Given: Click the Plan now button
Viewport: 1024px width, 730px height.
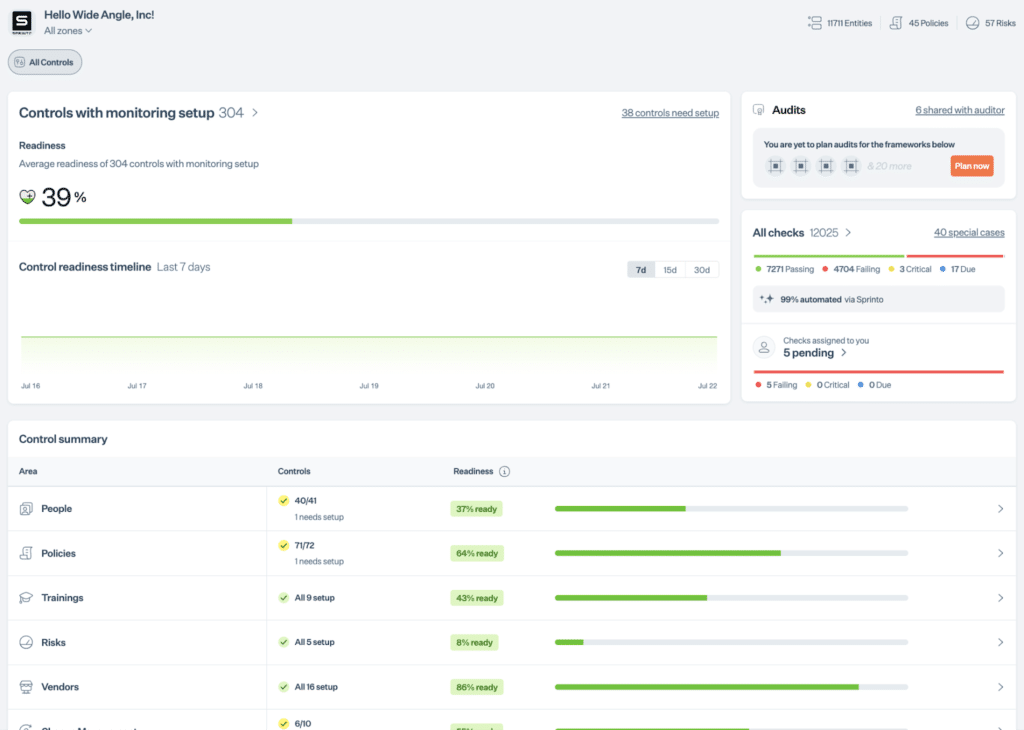Looking at the screenshot, I should 971,166.
